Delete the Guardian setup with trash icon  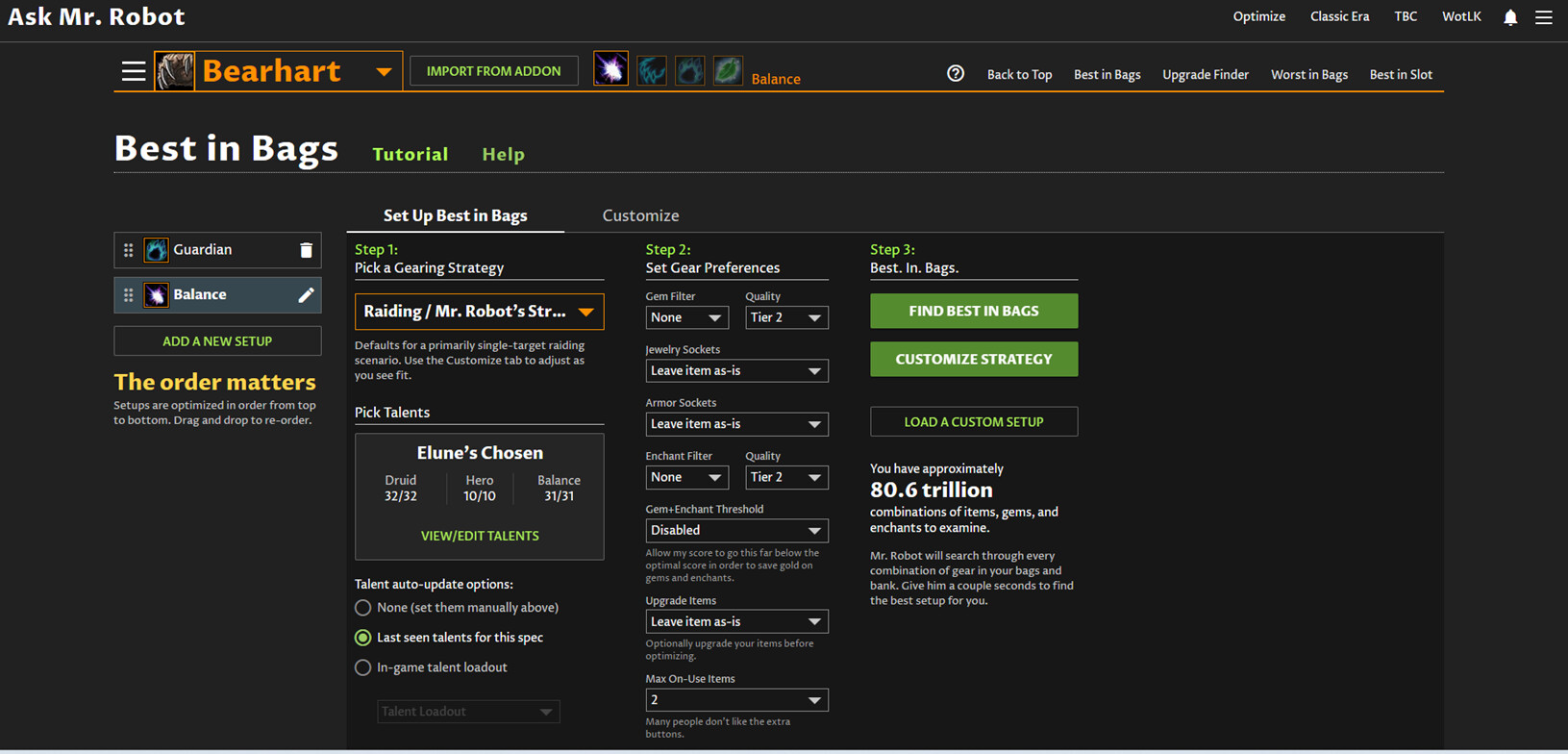click(306, 250)
